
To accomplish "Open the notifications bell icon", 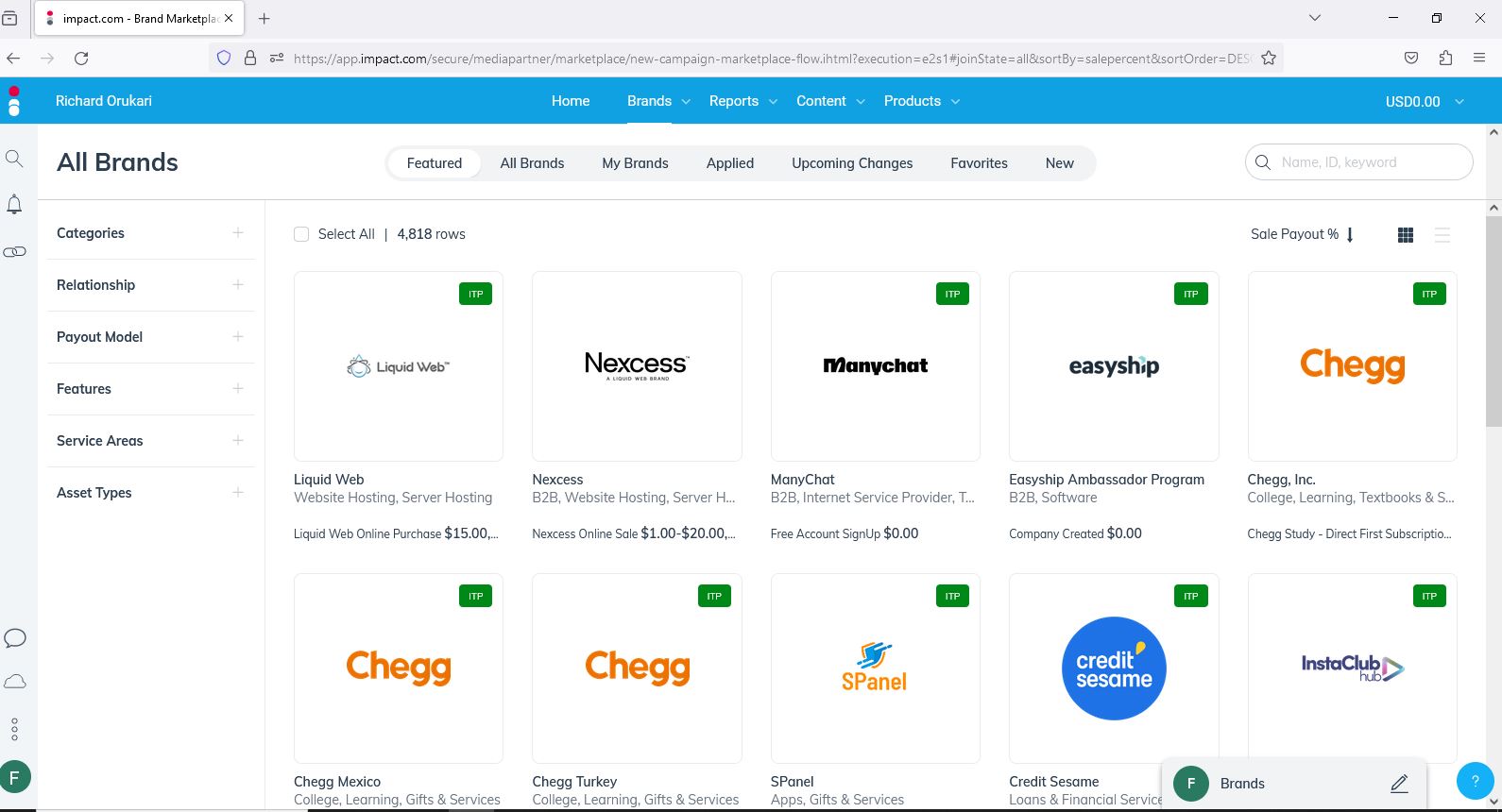I will [14, 204].
